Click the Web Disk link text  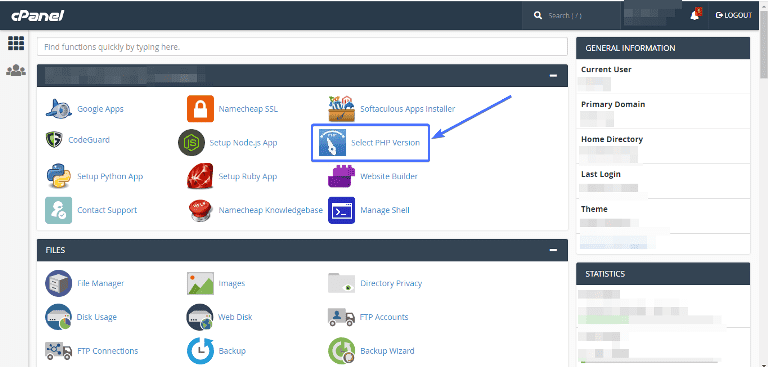[x=235, y=317]
